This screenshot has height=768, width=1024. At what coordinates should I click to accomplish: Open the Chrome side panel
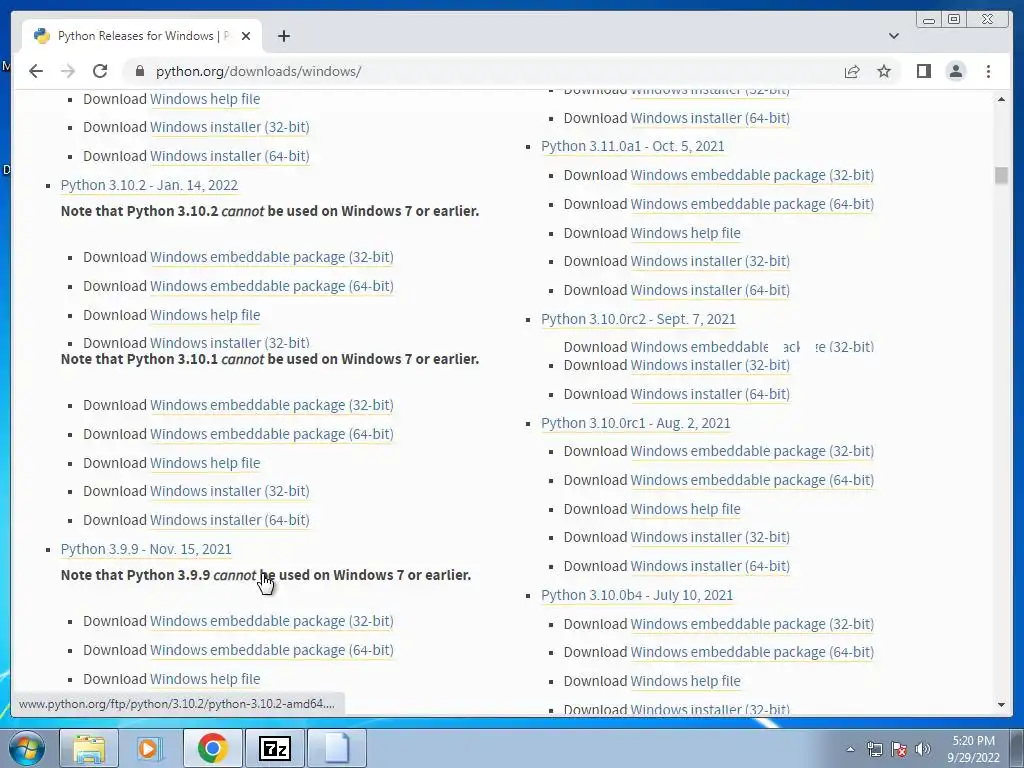pyautogui.click(x=923, y=71)
